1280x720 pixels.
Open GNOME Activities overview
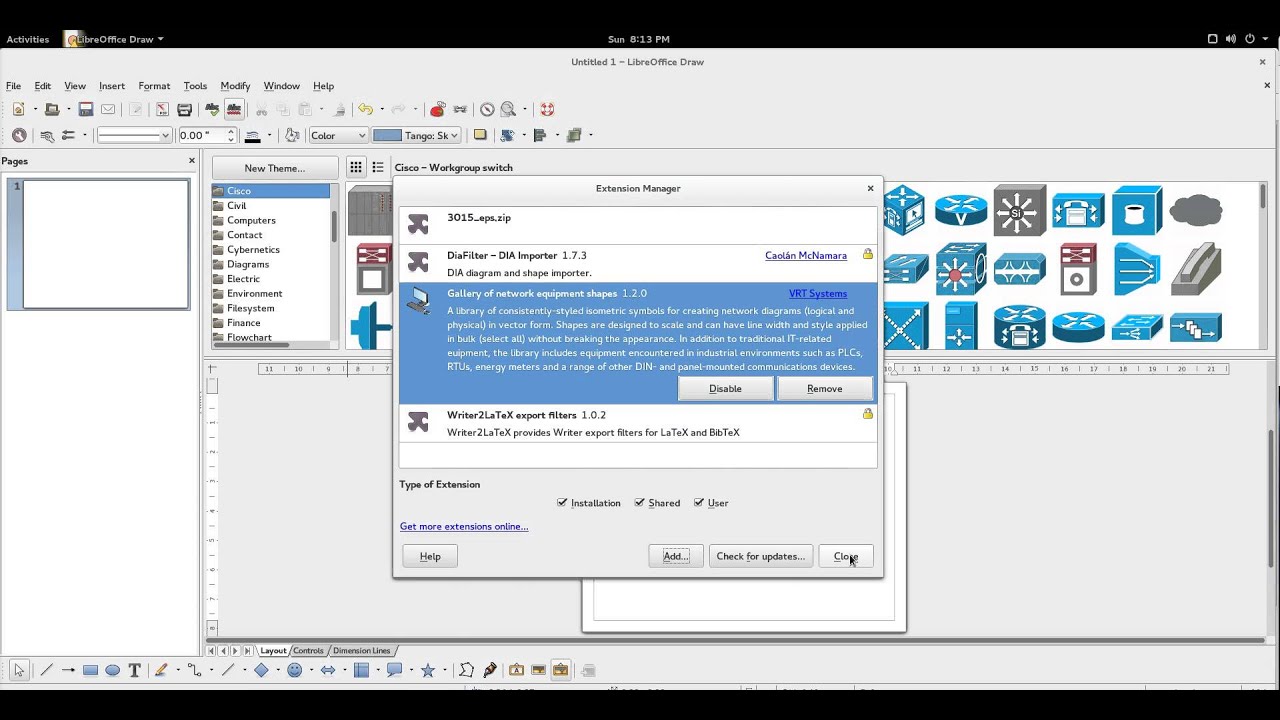point(28,39)
